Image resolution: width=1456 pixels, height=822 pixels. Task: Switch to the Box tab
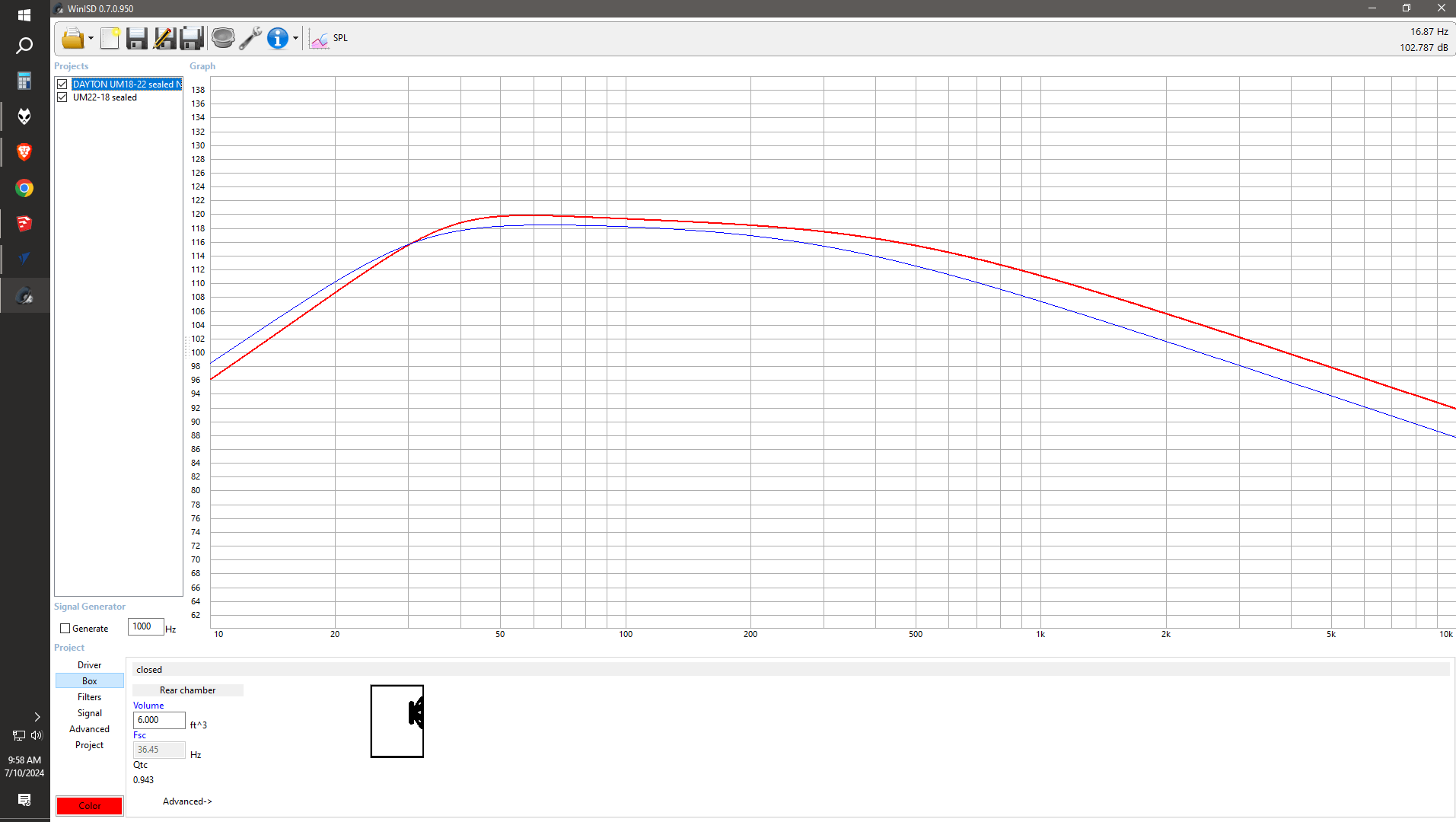coord(90,681)
